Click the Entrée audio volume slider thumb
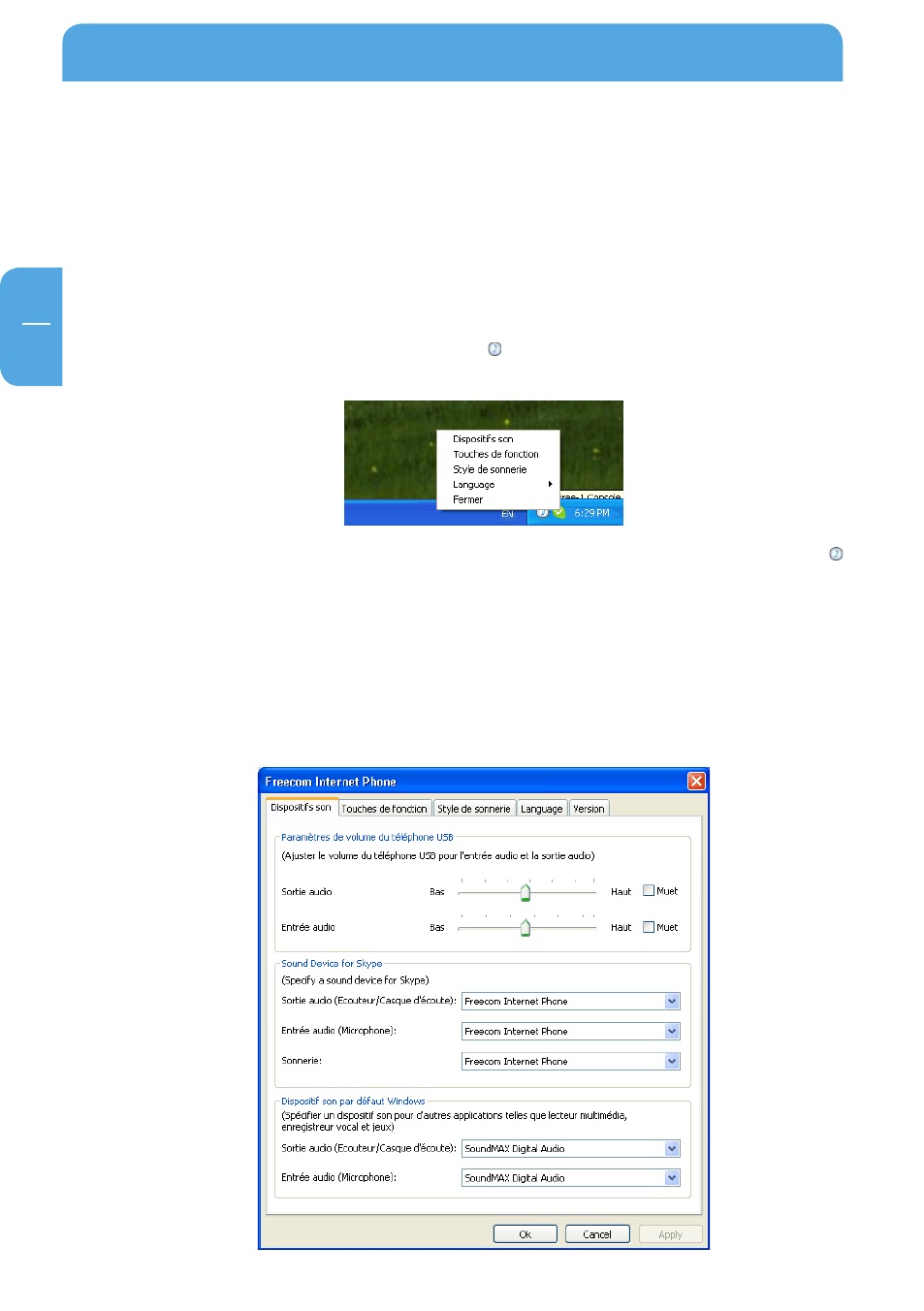 [526, 928]
